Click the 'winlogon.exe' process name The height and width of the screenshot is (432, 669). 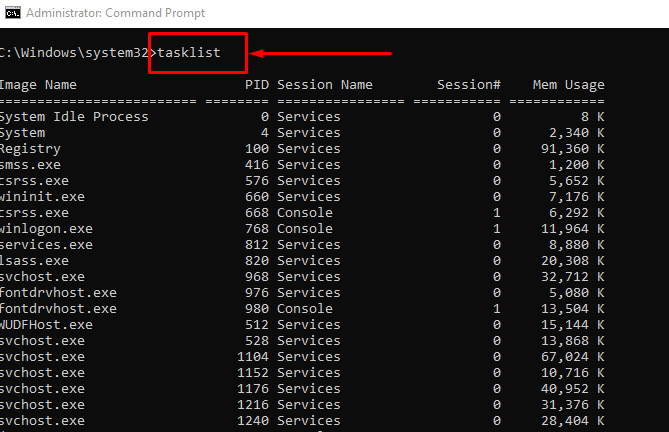(x=46, y=229)
